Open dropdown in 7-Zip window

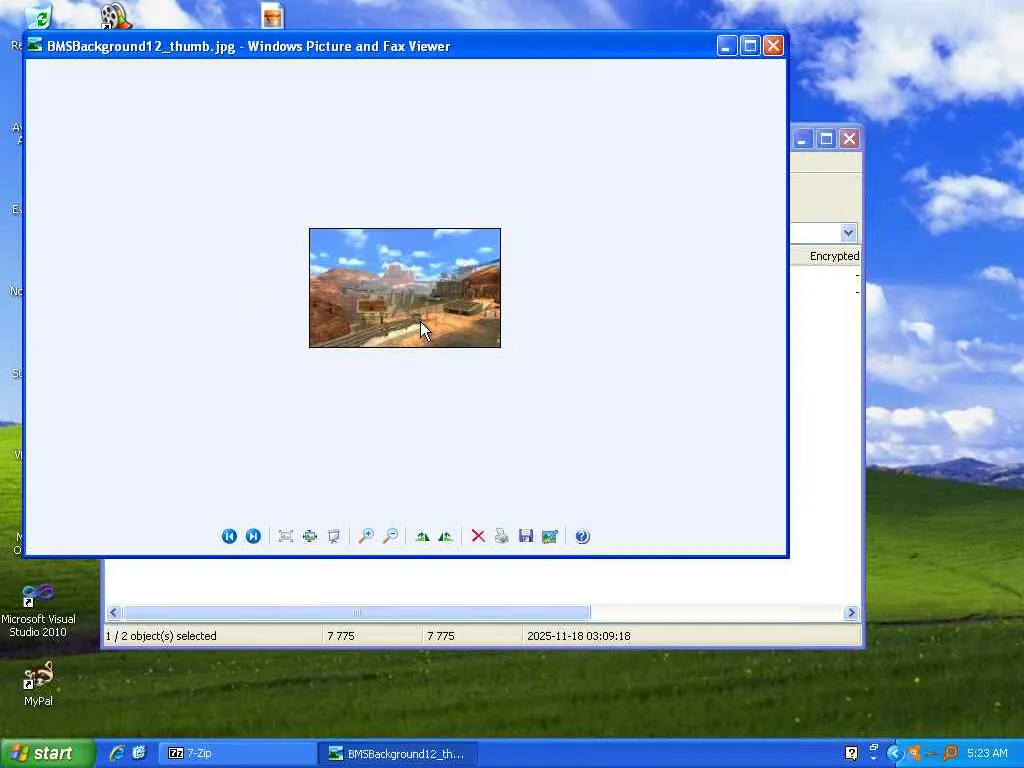point(848,232)
